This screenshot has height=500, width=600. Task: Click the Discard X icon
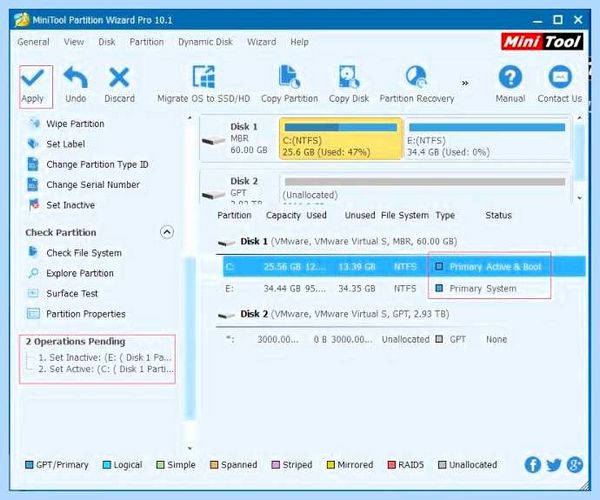click(x=119, y=78)
